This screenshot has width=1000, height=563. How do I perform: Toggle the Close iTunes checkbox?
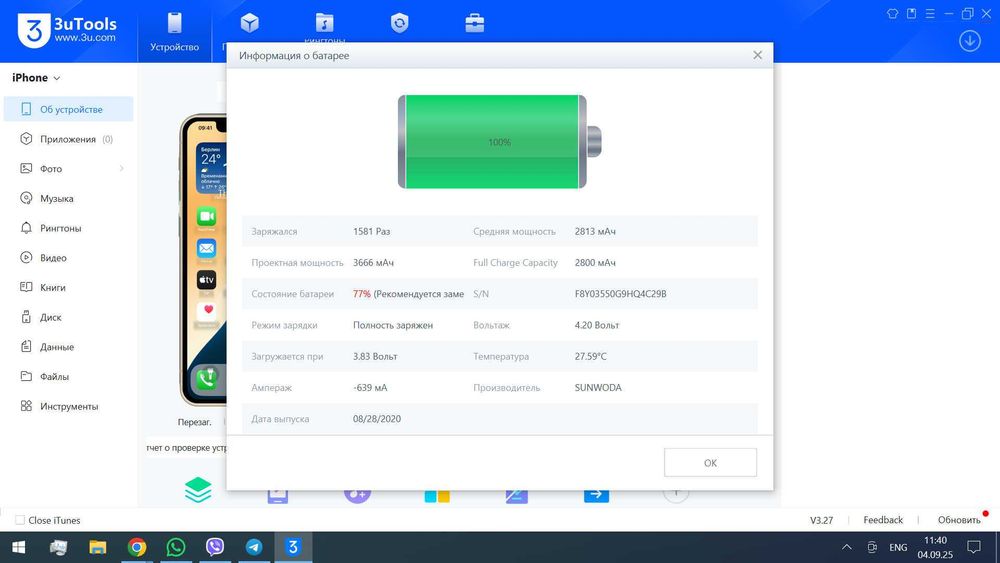19,520
